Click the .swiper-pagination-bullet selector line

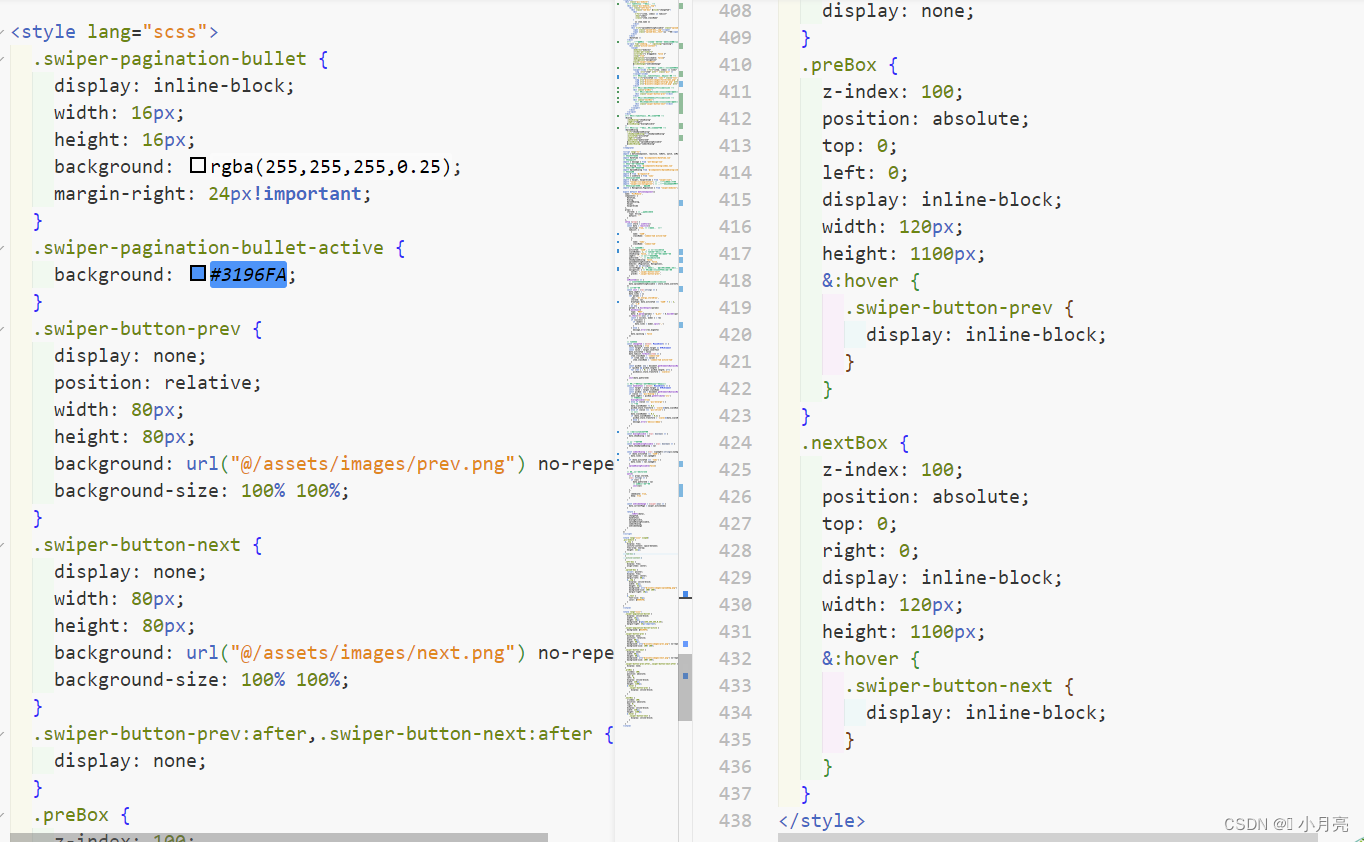181,58
